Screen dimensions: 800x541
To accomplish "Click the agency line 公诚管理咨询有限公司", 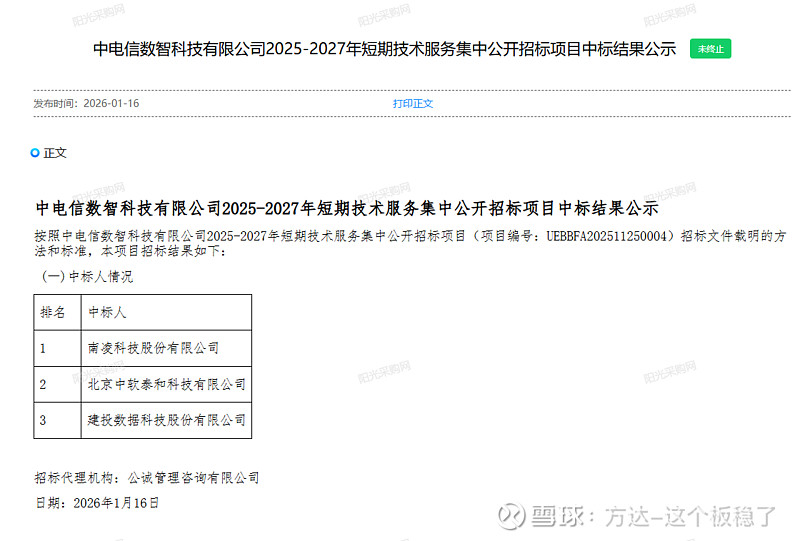I will [147, 478].
